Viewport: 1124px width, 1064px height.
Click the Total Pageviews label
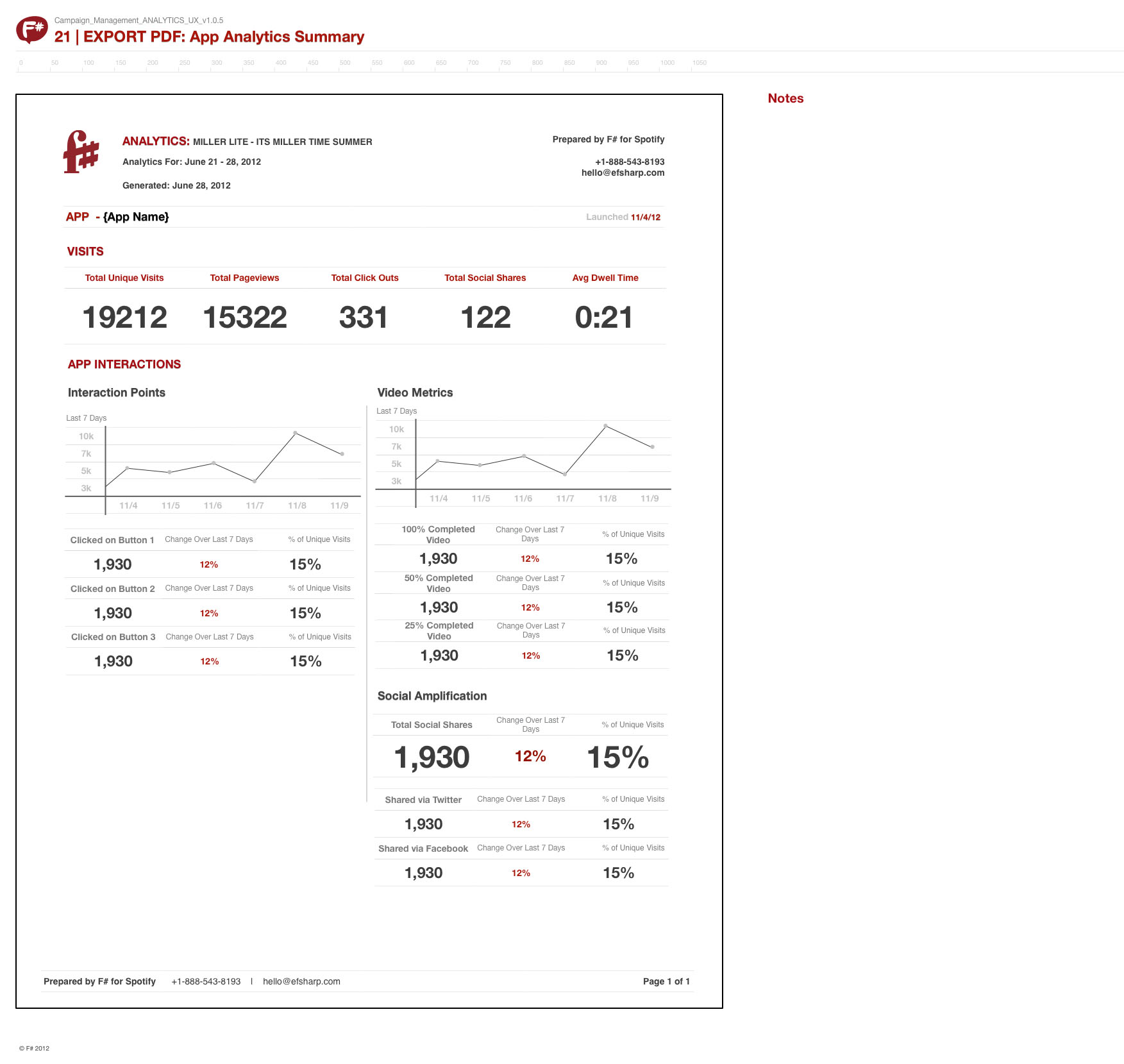click(x=244, y=278)
